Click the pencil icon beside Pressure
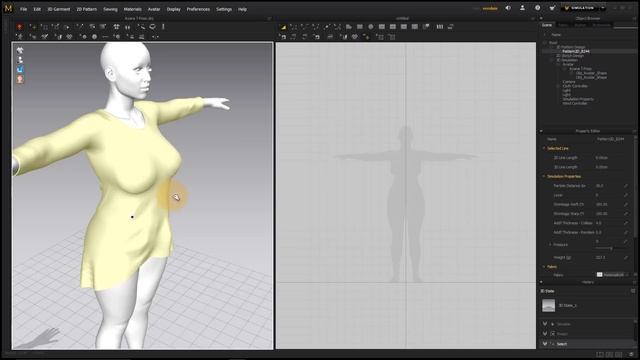 tap(626, 242)
